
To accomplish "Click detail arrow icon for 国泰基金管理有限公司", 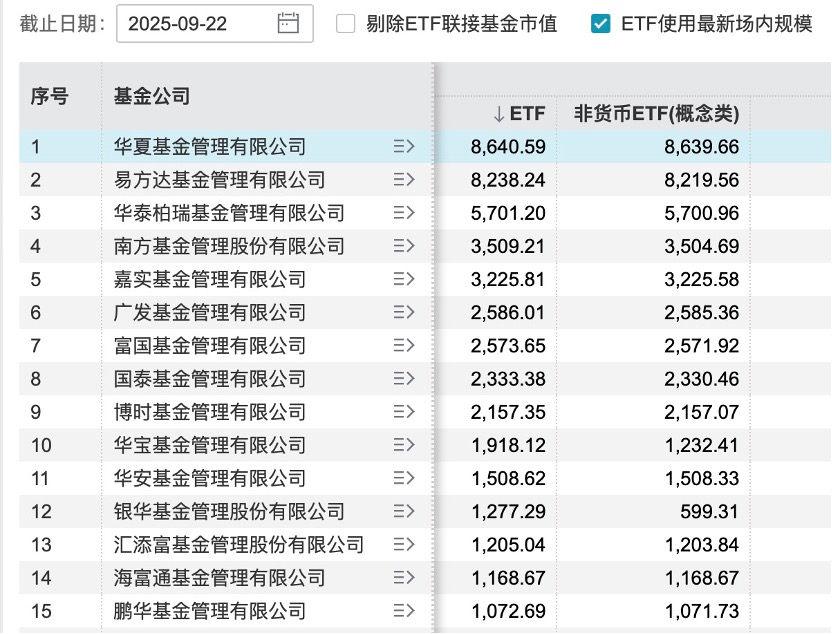I will [404, 379].
